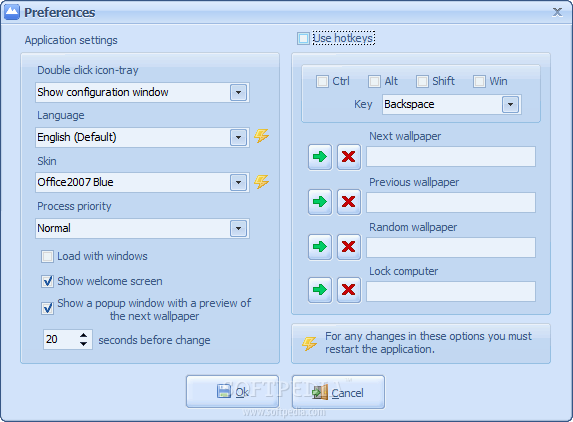Click the green arrow for Random wallpaper

[320, 247]
